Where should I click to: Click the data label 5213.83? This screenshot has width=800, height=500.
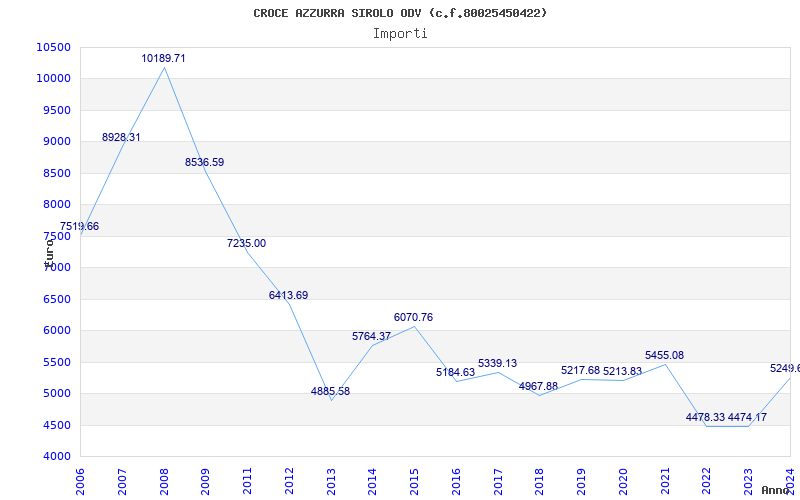coord(622,371)
